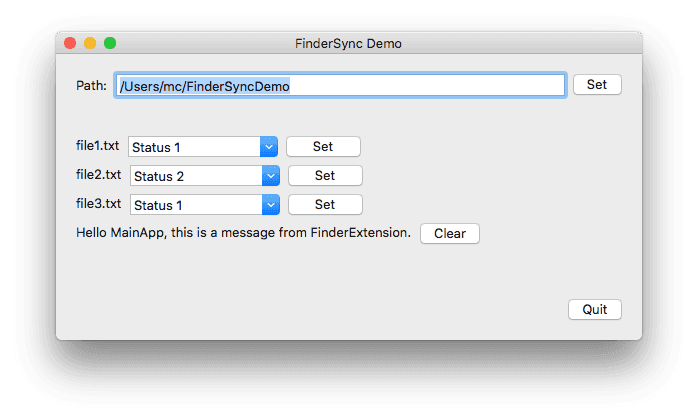Image resolution: width=698 pixels, height=420 pixels.
Task: Click Set button in the file2.txt row
Action: pos(325,175)
